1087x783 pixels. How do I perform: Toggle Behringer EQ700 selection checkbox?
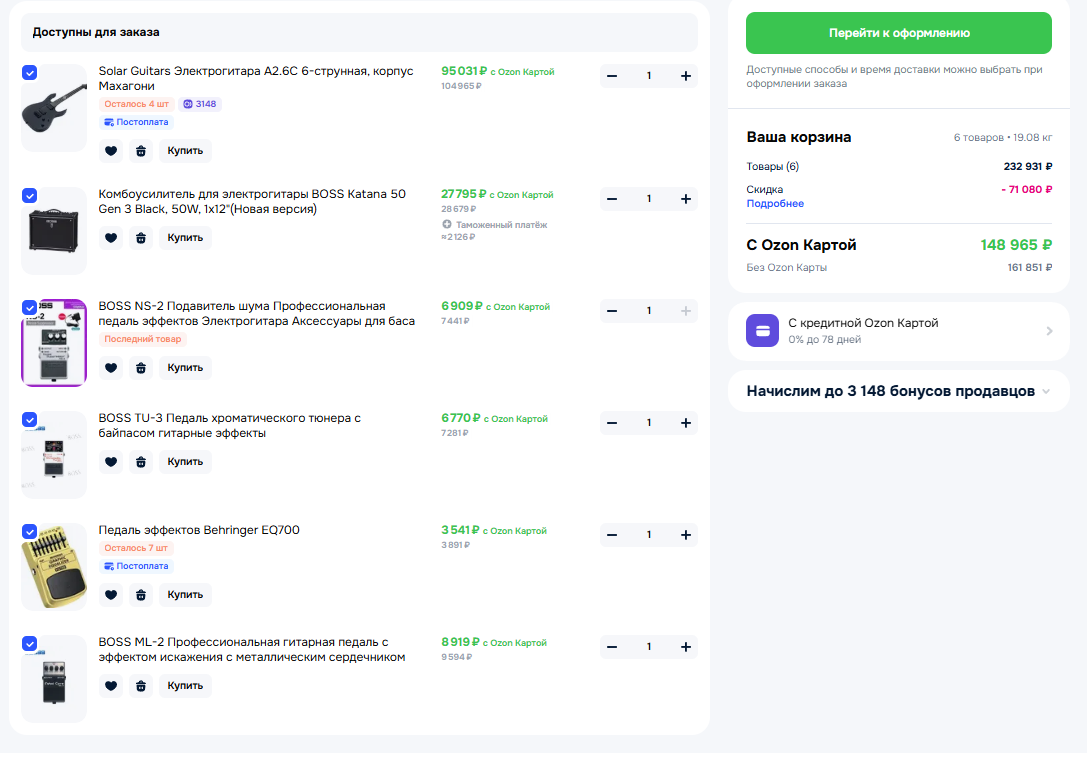click(x=30, y=532)
